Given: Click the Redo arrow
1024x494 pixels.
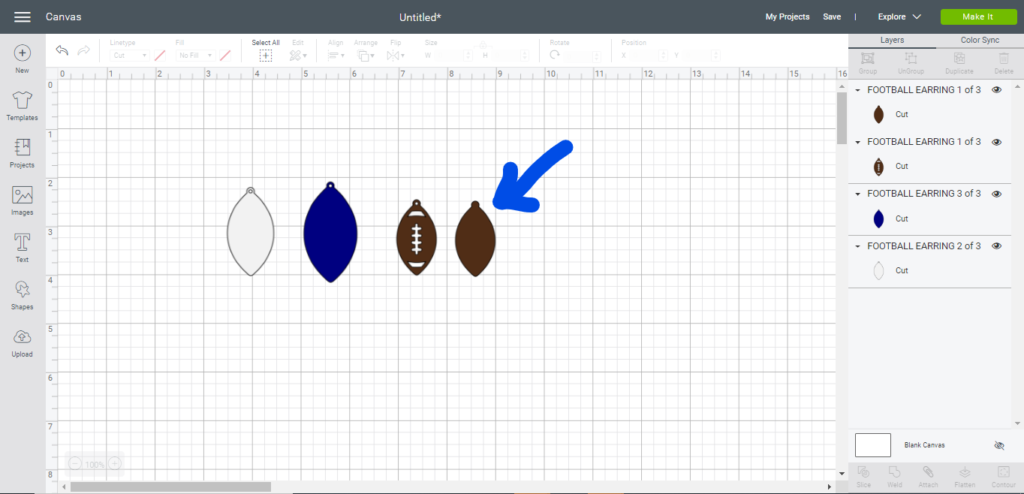Looking at the screenshot, I should pos(84,50).
